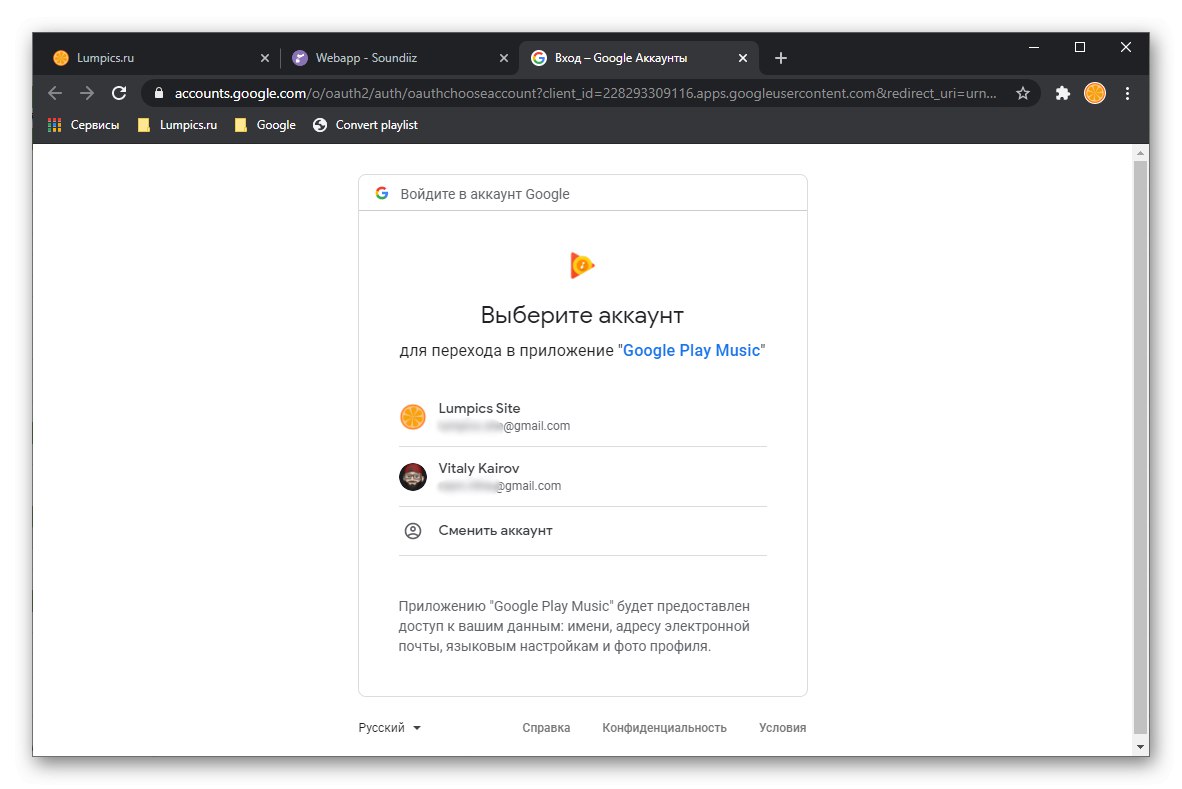Bookmark this page with the star icon
Screen dimensions: 1182x789
point(1022,93)
